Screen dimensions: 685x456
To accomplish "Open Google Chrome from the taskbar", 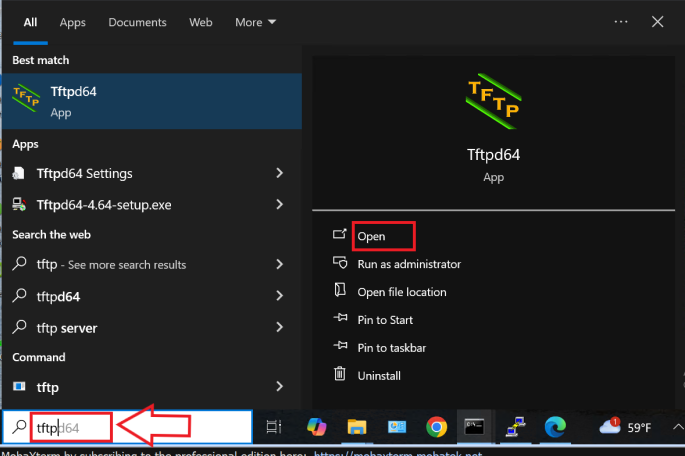I will (x=436, y=427).
